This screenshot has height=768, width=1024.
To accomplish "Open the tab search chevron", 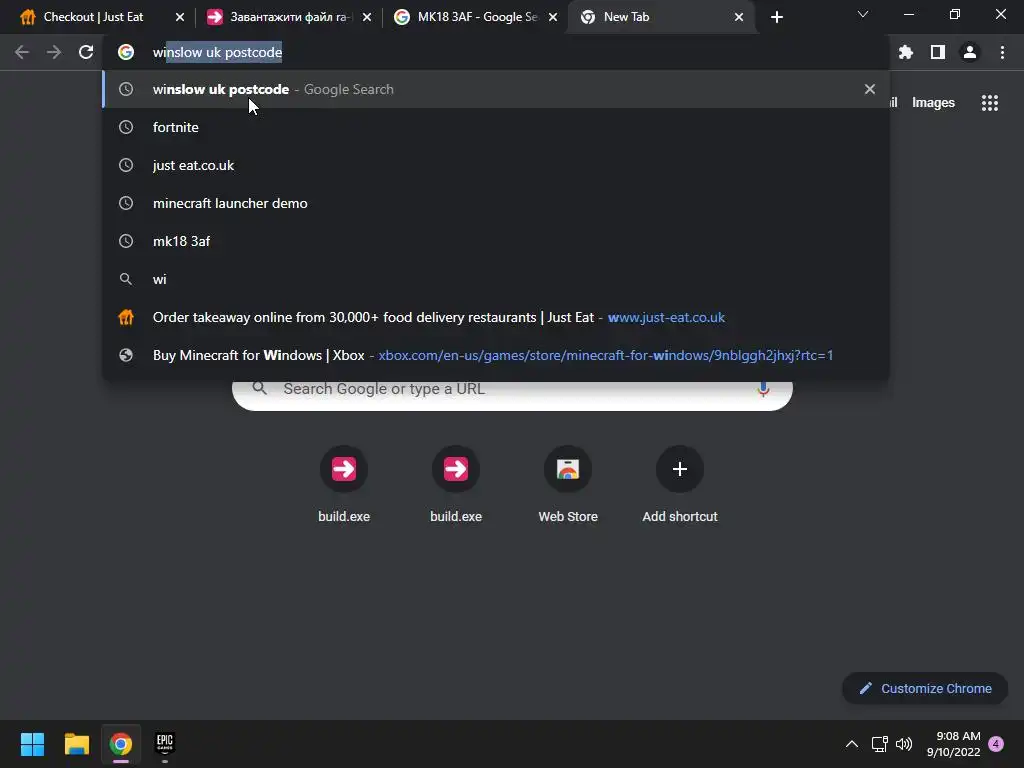I will point(863,14).
